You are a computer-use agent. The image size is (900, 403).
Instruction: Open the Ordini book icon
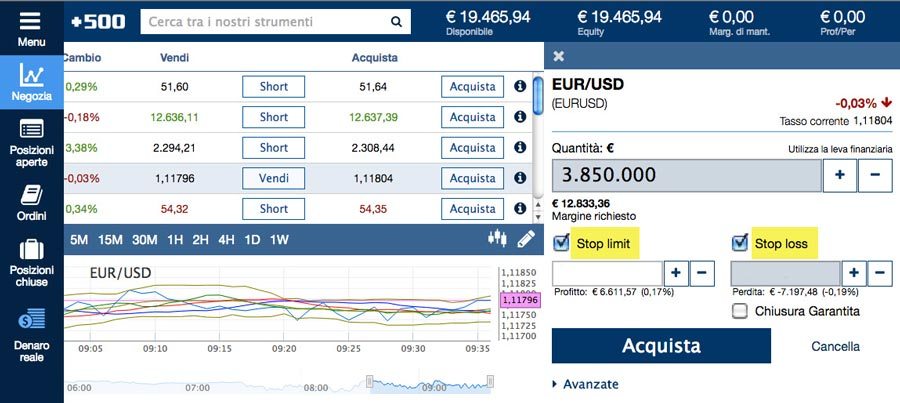(32, 195)
